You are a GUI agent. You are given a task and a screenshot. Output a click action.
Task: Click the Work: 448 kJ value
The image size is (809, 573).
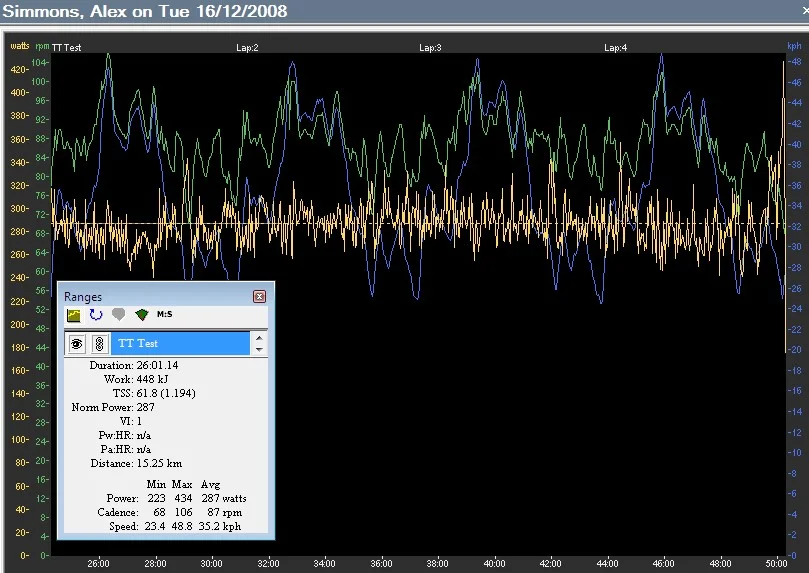click(x=152, y=379)
